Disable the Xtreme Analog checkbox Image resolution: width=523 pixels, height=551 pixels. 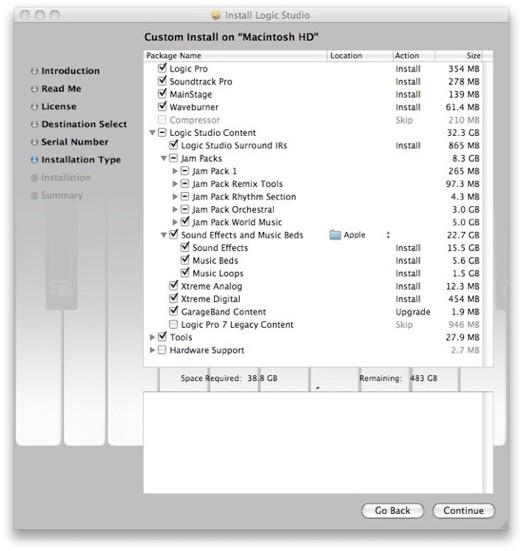tap(174, 285)
